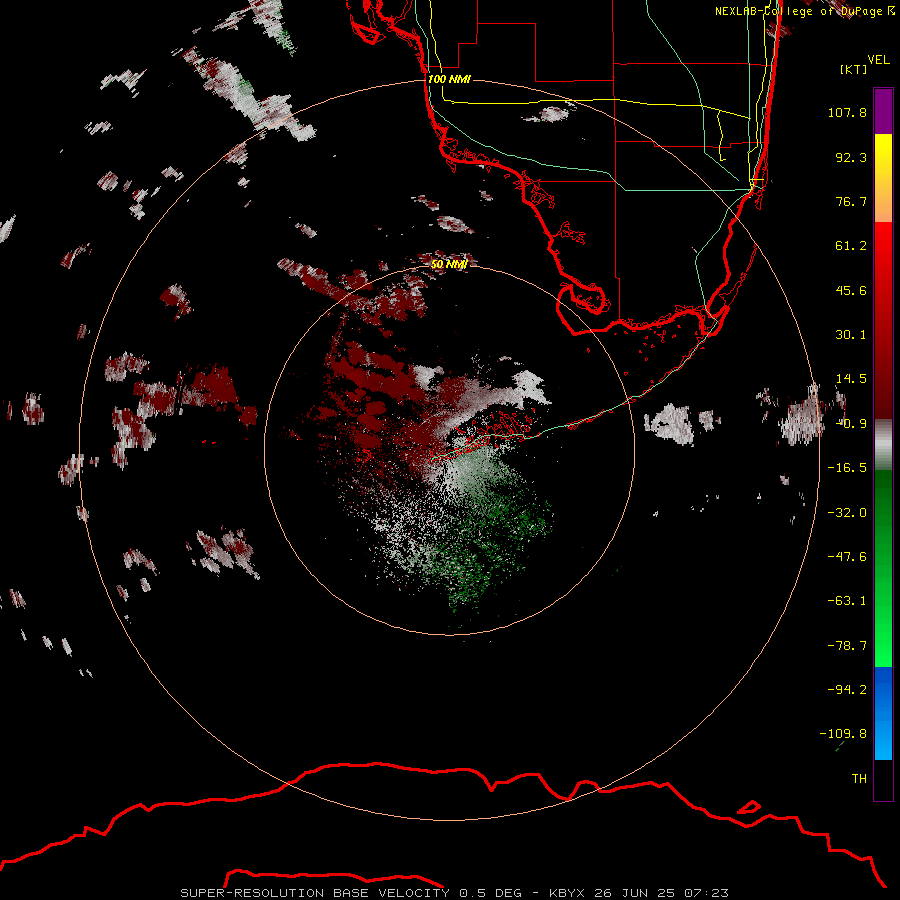Click the TH label below the scale
Viewport: 900px width, 900px height.
(859, 779)
